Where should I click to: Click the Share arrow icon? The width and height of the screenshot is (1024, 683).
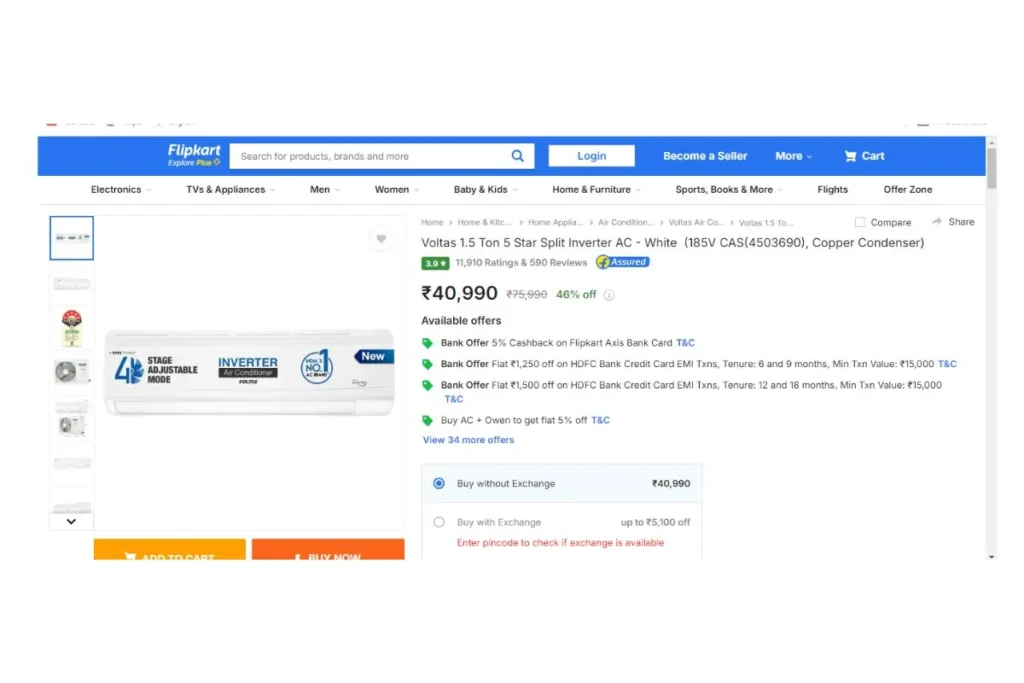point(937,222)
